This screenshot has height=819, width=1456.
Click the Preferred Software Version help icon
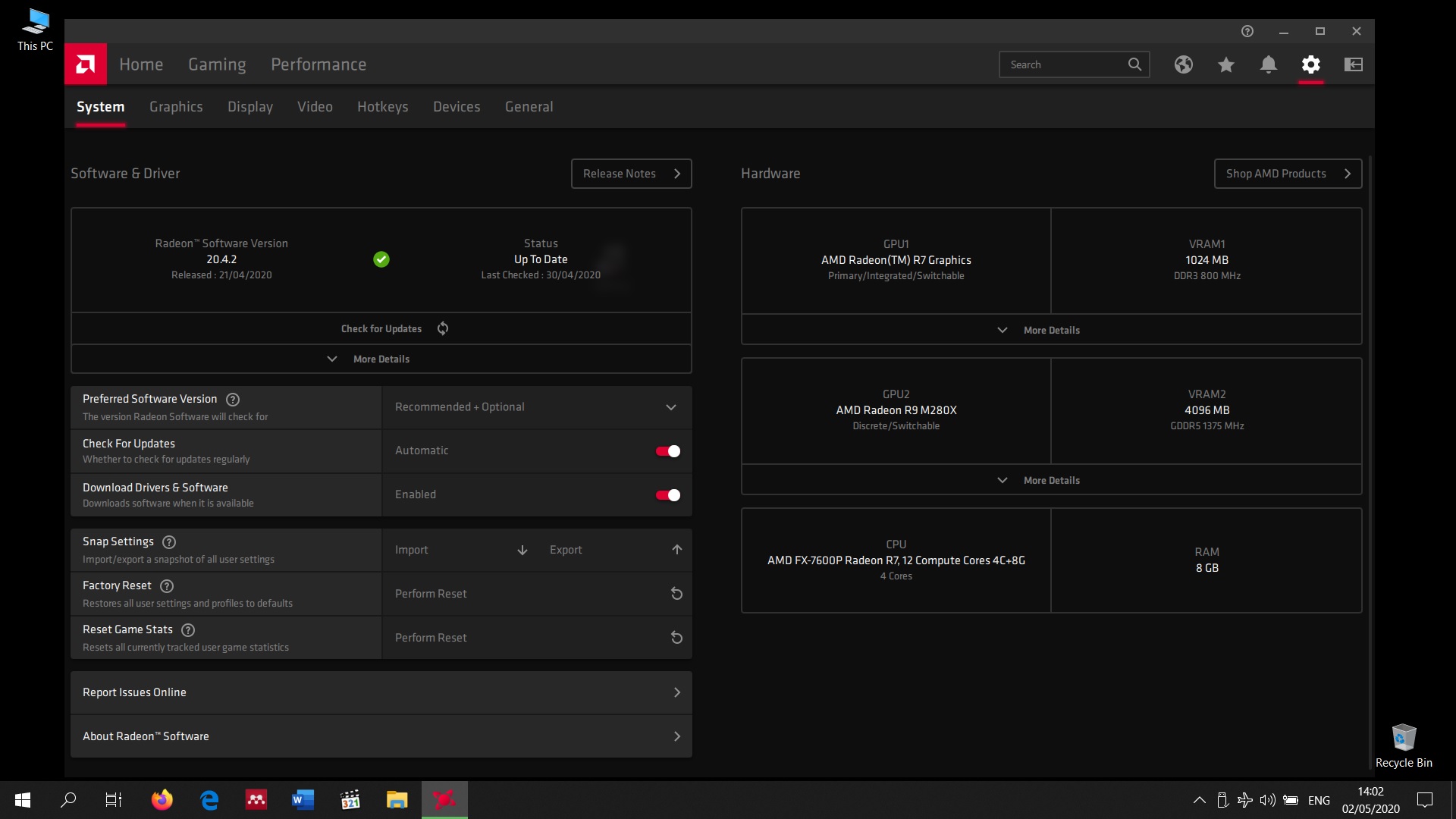tap(233, 400)
